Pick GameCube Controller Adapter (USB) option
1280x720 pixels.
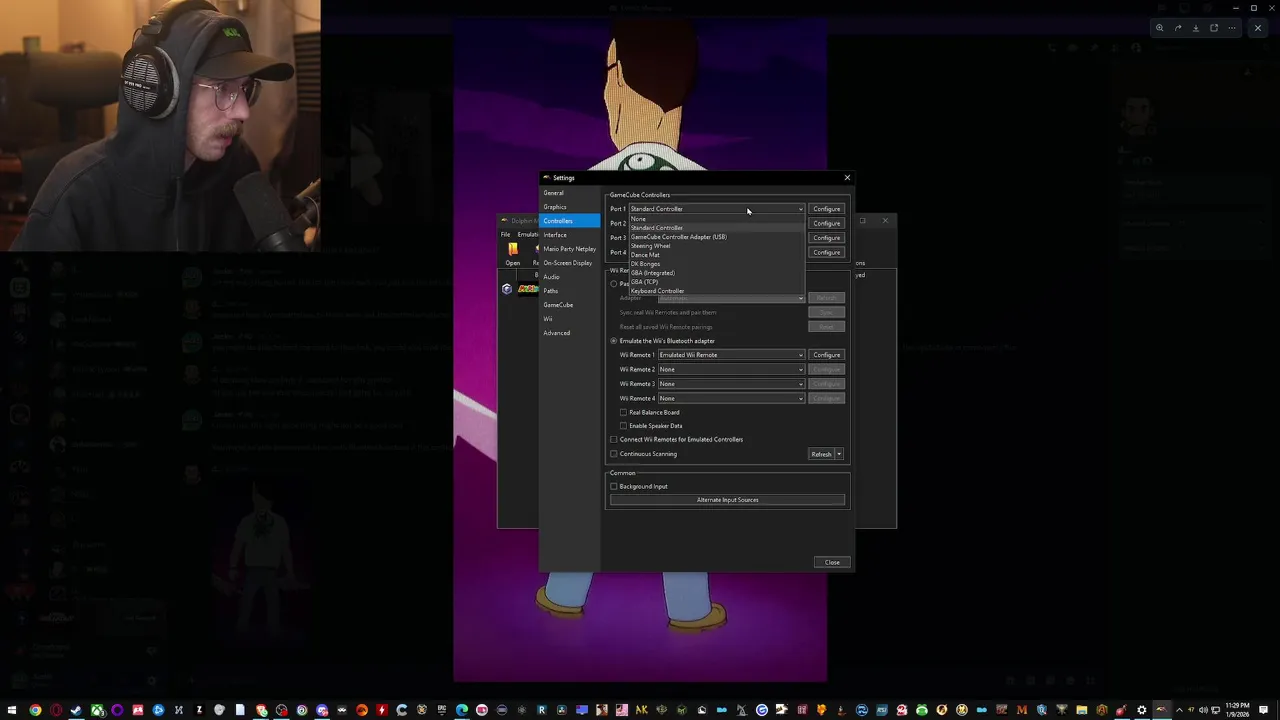[716, 237]
